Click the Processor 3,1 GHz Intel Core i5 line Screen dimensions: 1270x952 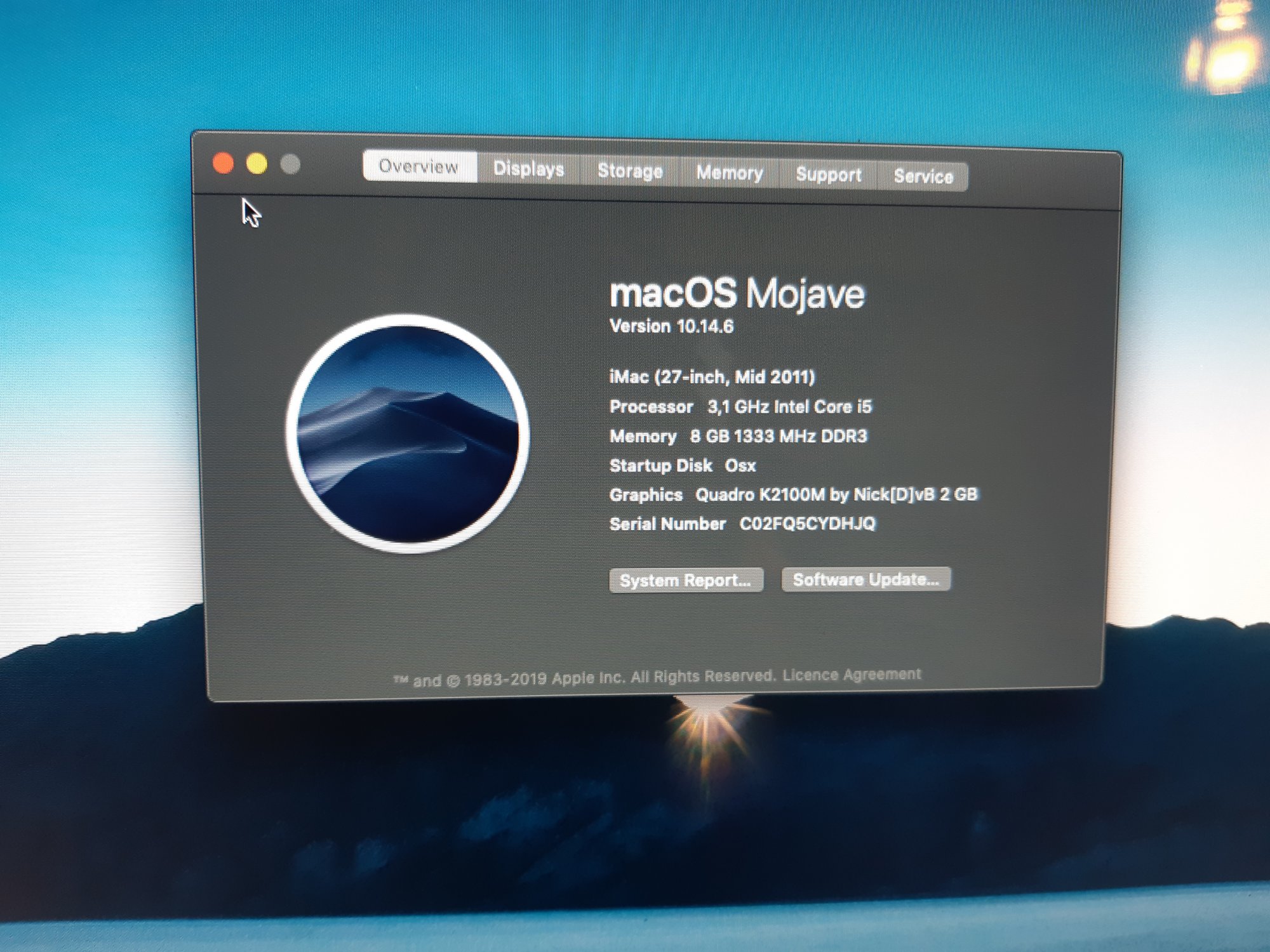[x=740, y=407]
